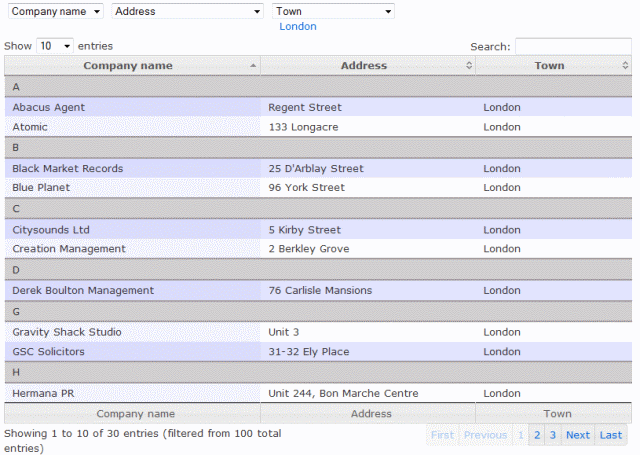The image size is (640, 455).
Task: Click the London town cell for Abacus Agent
Action: coord(553,107)
